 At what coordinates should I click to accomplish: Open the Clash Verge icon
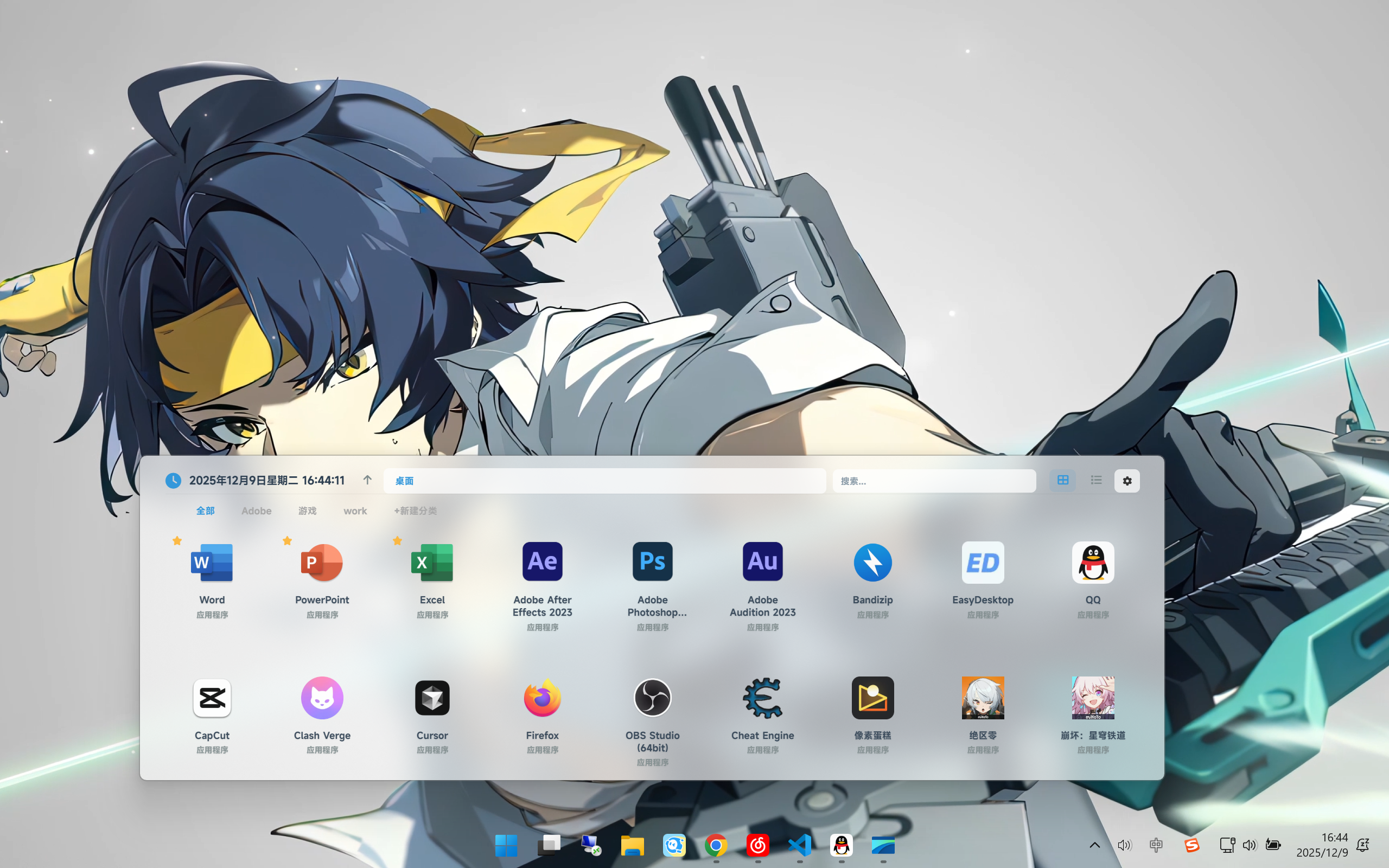point(322,698)
